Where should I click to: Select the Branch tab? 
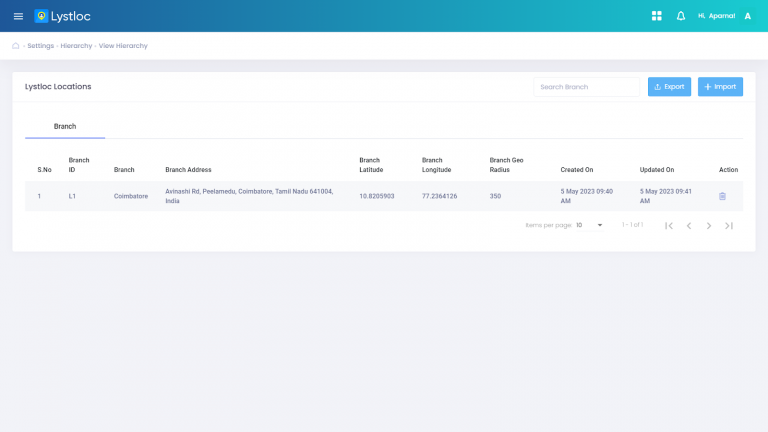[x=65, y=127]
